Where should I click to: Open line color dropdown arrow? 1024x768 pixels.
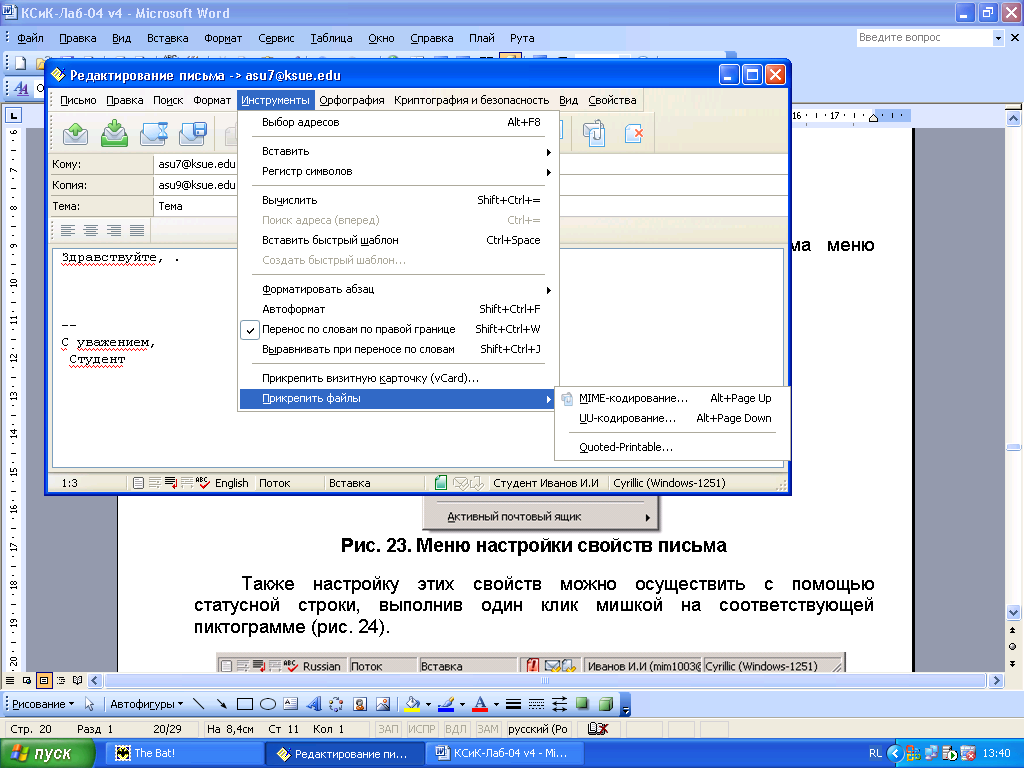[x=462, y=705]
